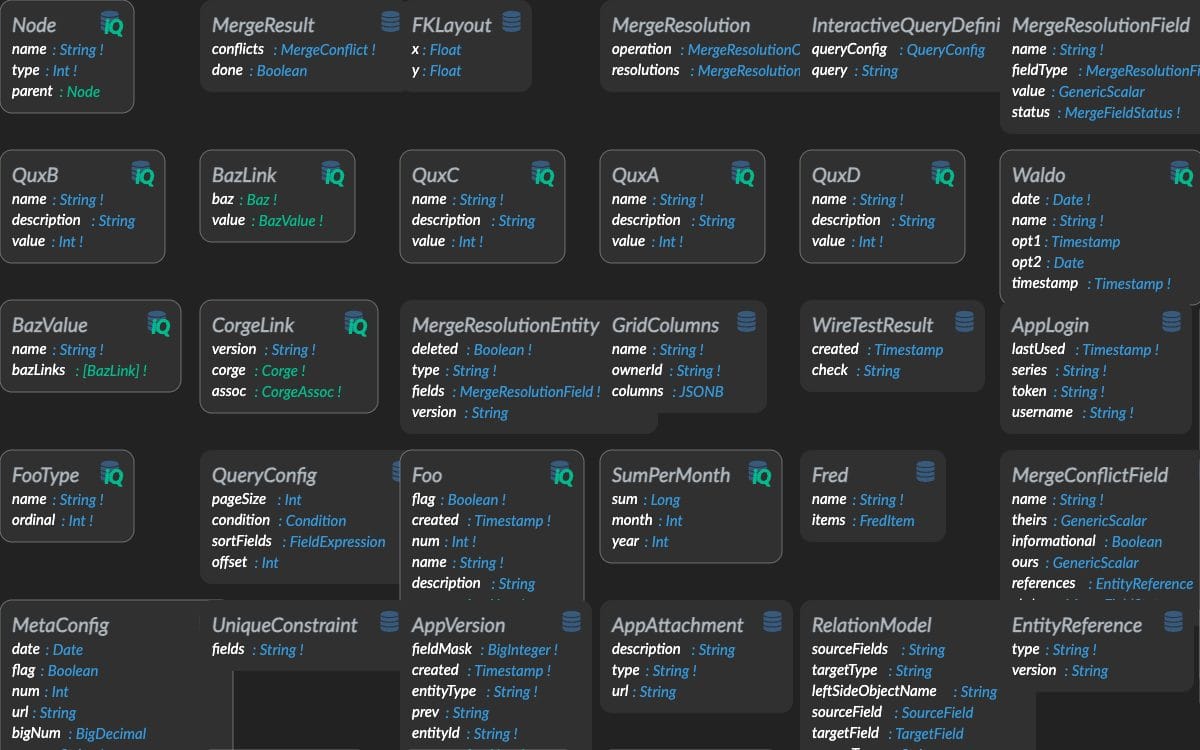Follow the BazValue type link in BazLink

pyautogui.click(x=291, y=221)
